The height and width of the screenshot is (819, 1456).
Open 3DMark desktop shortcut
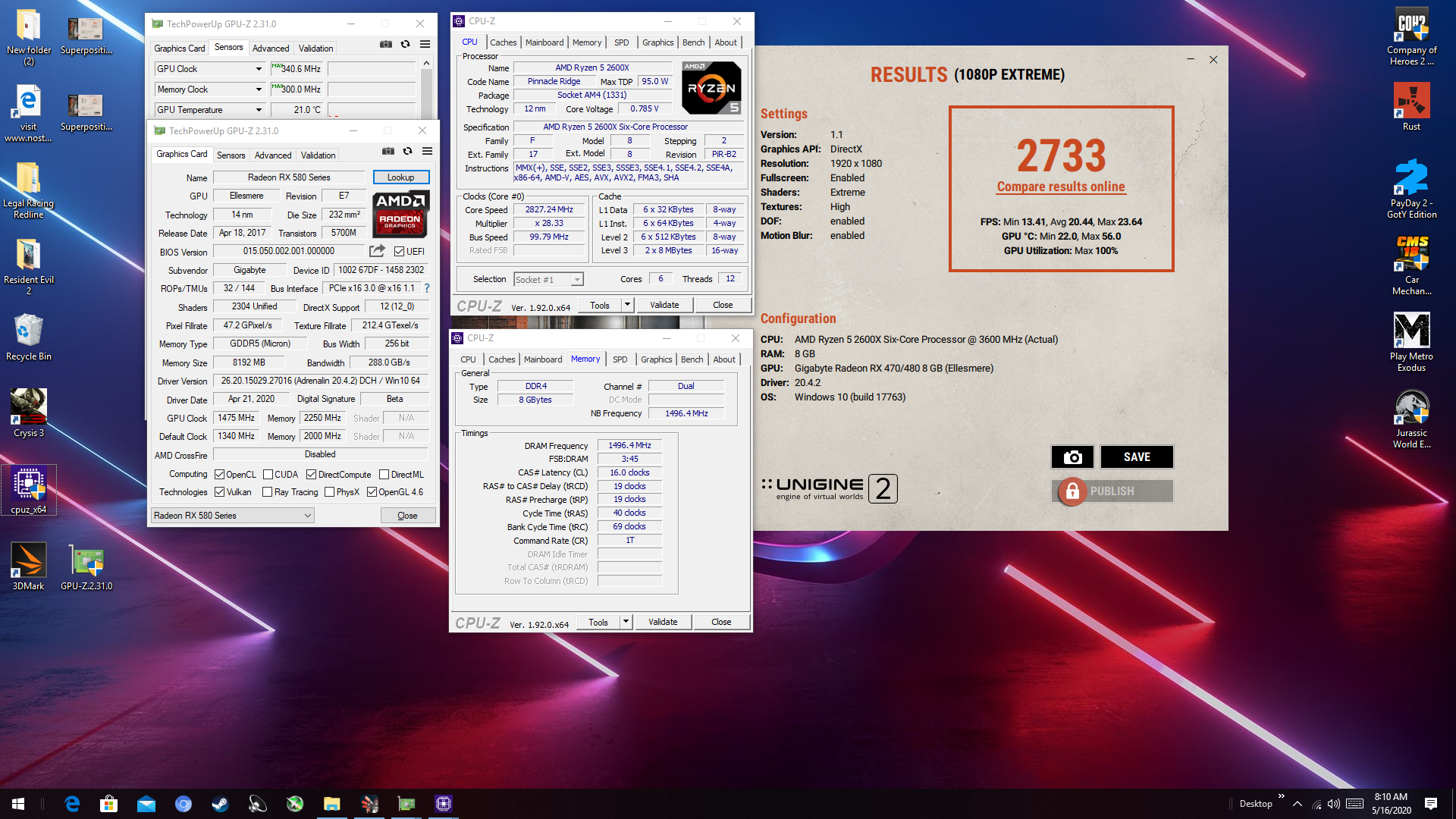point(29,566)
